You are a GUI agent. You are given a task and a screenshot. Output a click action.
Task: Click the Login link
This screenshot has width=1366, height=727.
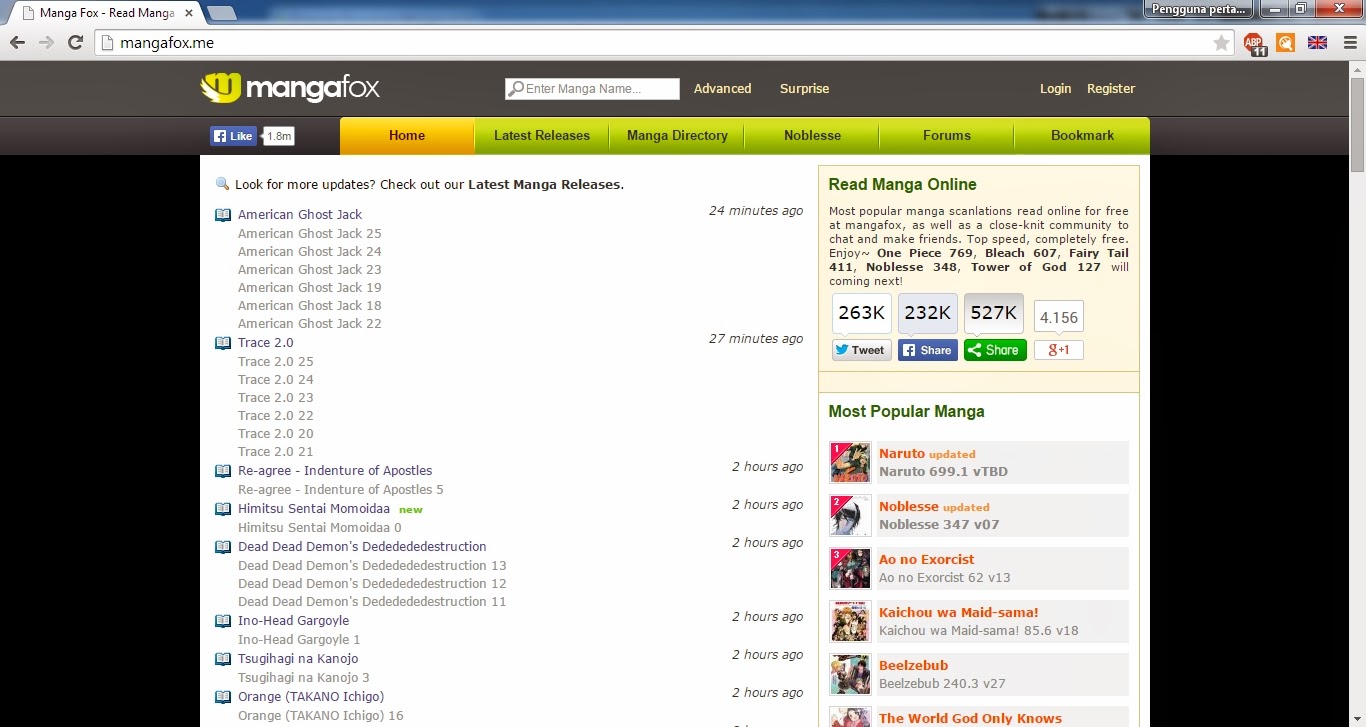(1055, 89)
